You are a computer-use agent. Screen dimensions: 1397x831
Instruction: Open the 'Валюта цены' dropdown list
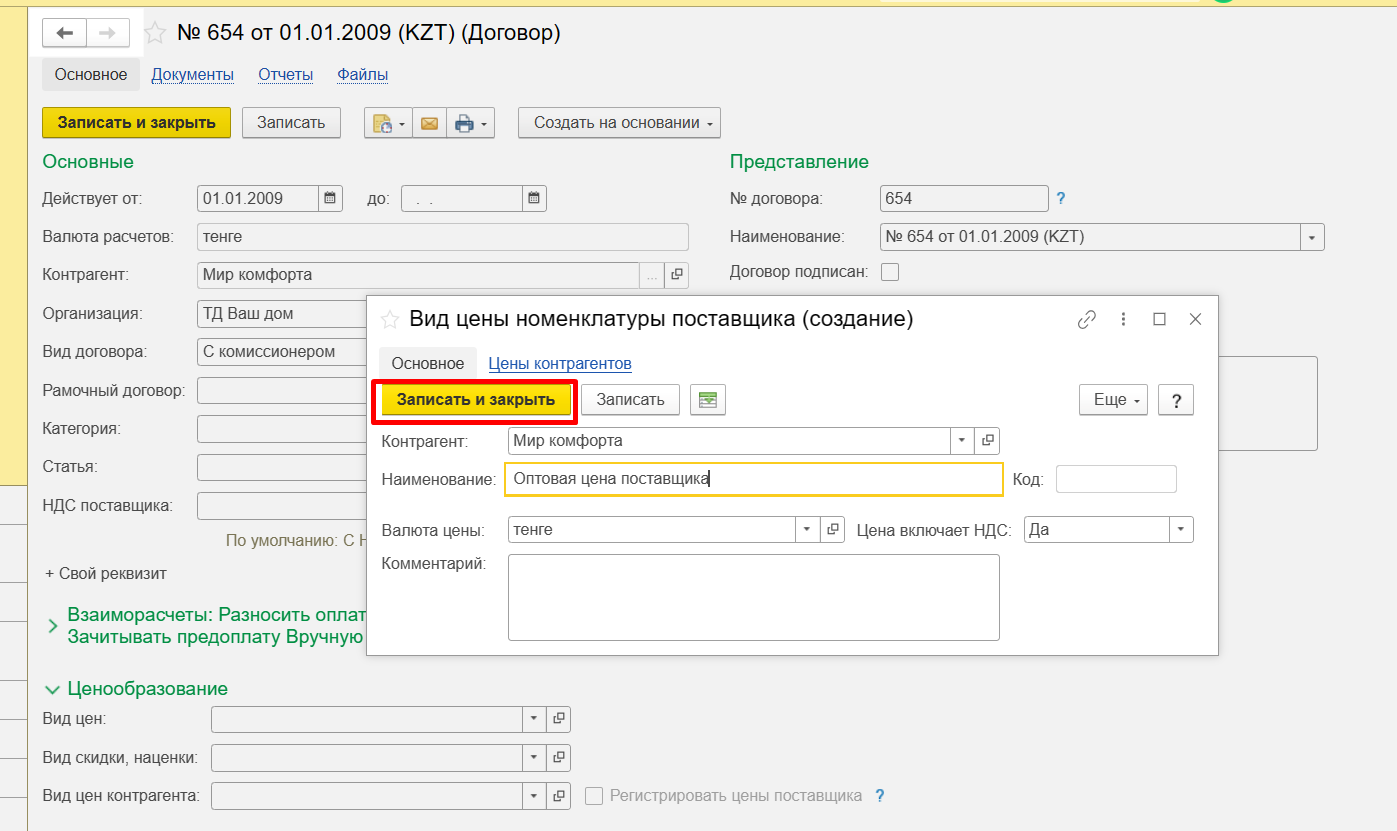pyautogui.click(x=808, y=530)
